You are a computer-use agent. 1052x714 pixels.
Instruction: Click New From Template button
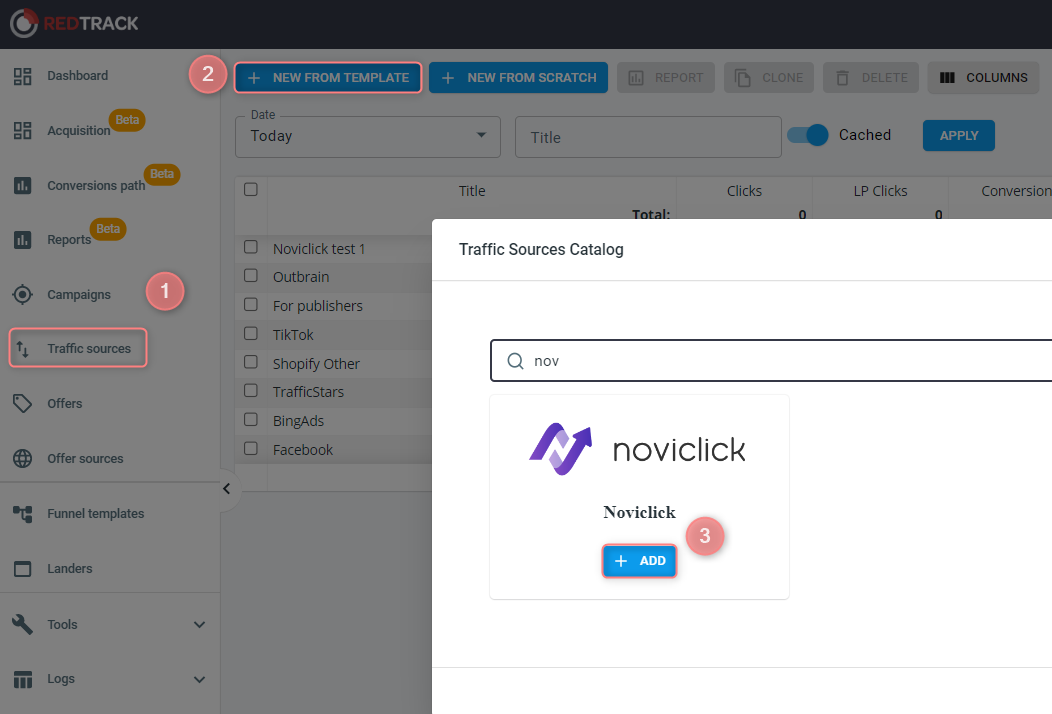pos(328,78)
